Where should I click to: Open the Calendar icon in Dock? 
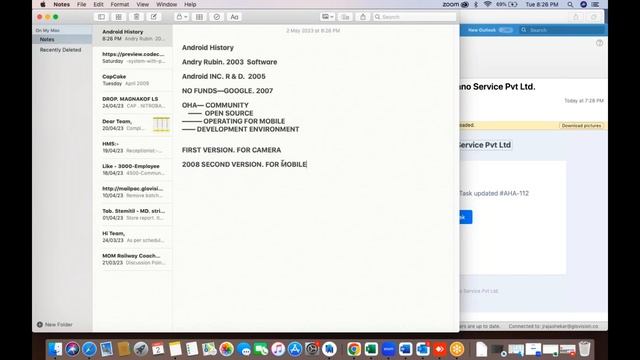pos(158,349)
